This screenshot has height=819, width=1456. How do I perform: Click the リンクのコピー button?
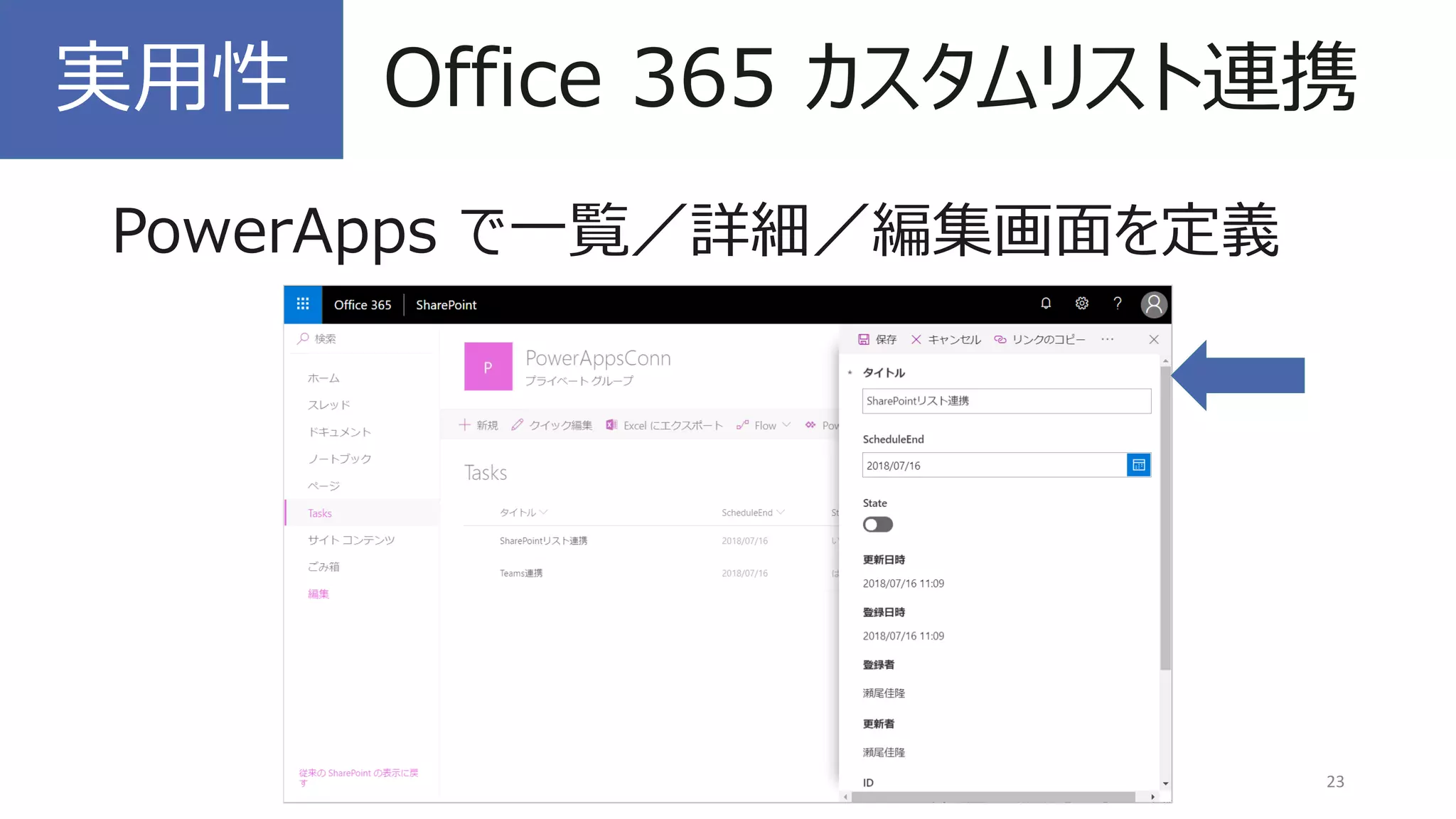[x=1040, y=340]
